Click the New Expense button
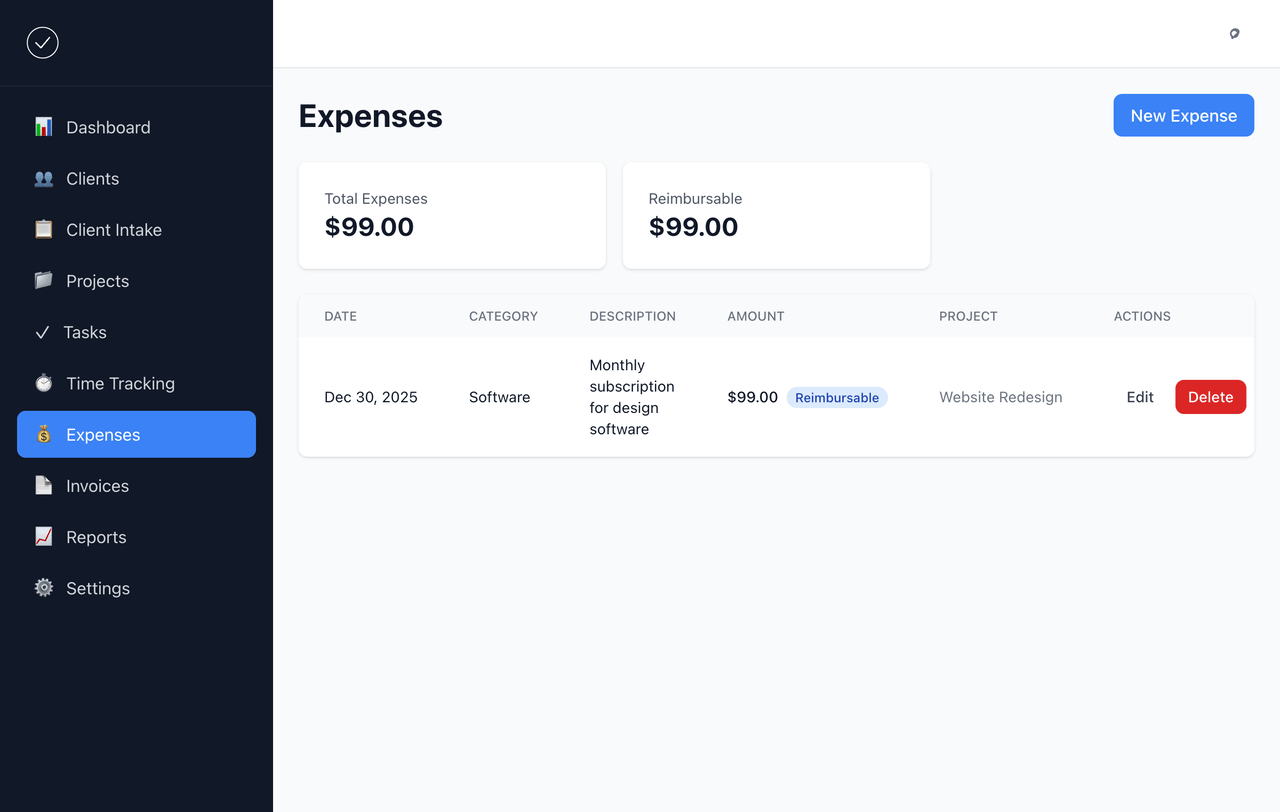The height and width of the screenshot is (812, 1280). 1183,115
